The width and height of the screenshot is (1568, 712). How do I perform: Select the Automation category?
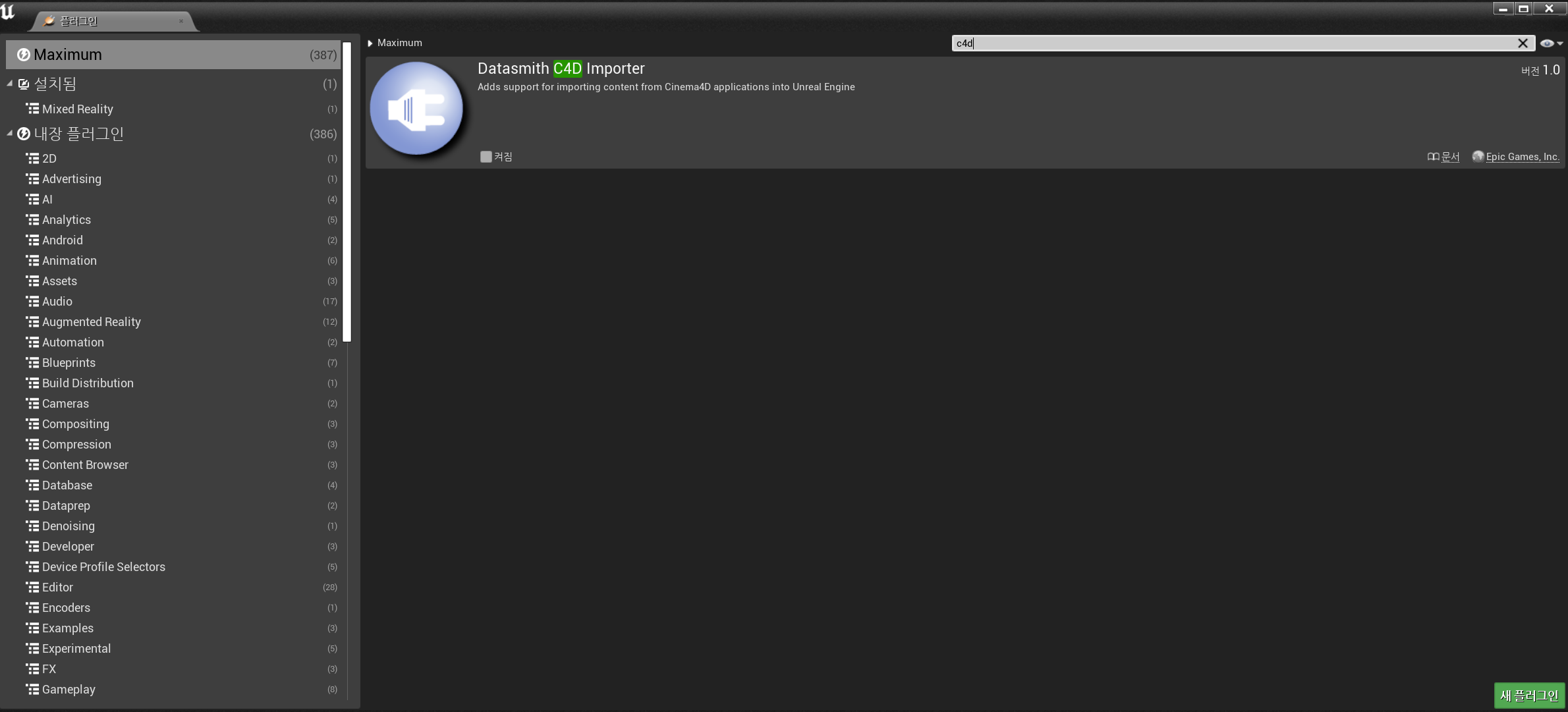(x=173, y=342)
